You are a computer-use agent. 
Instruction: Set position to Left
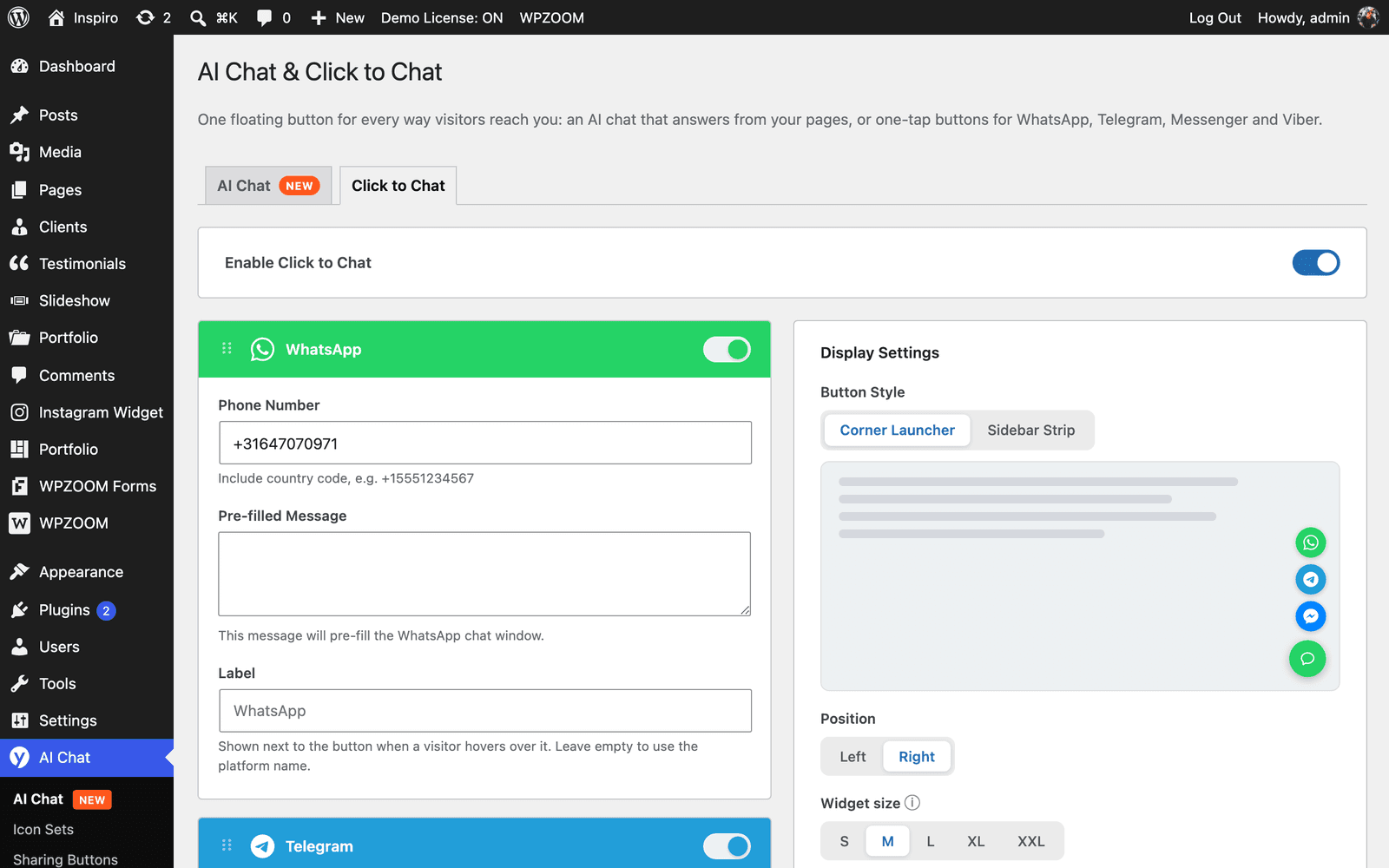tap(852, 757)
